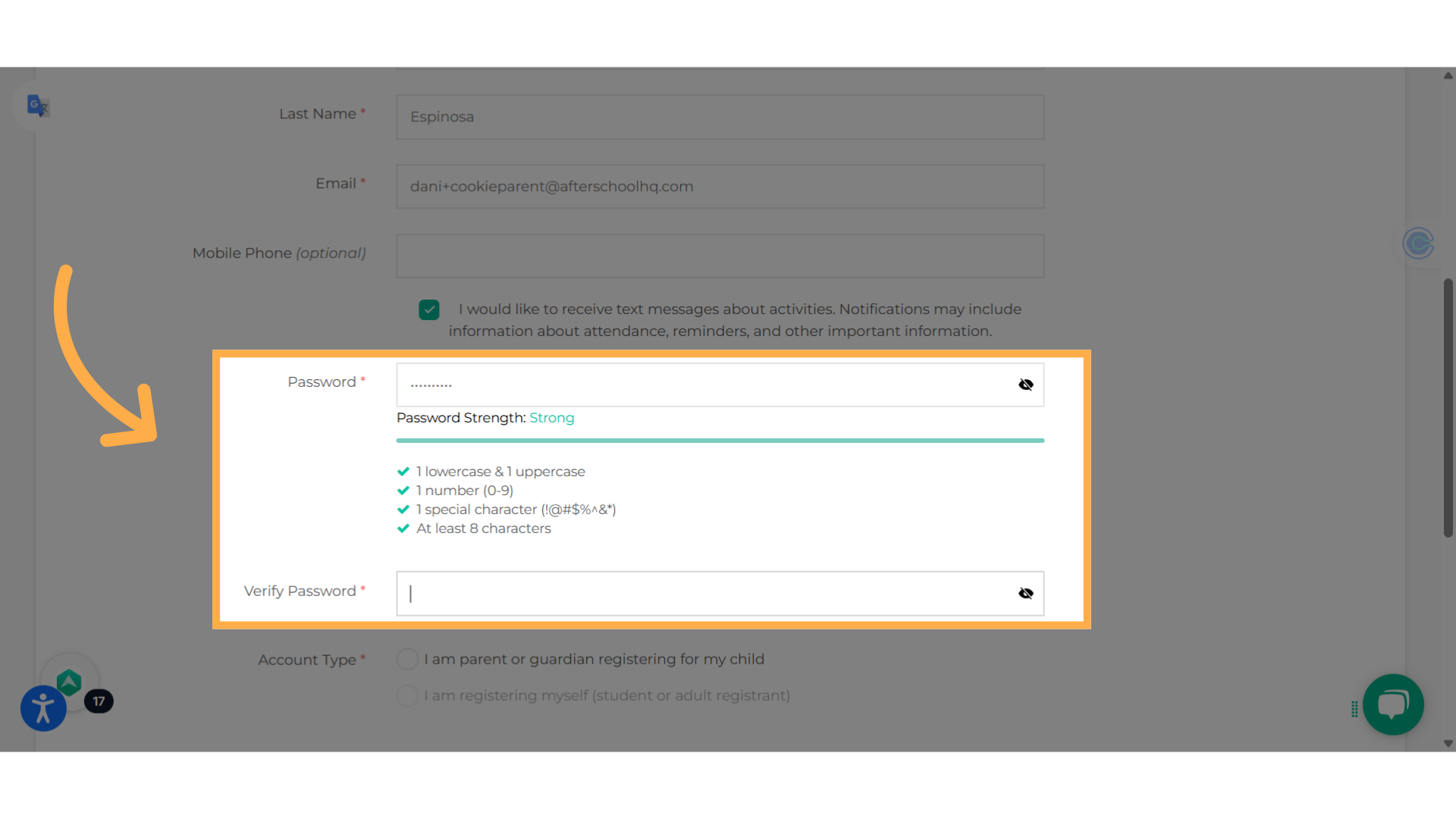1456x819 pixels.
Task: Open the Google Translate widget icon
Action: [x=37, y=105]
